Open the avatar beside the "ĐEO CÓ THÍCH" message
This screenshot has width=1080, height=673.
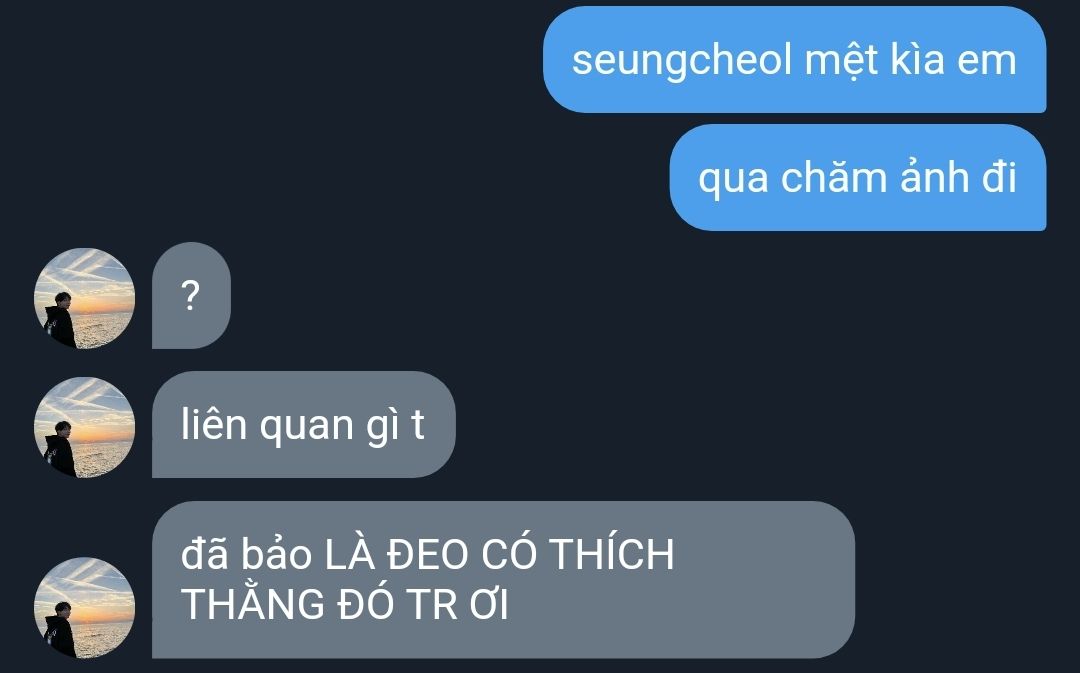(85, 608)
